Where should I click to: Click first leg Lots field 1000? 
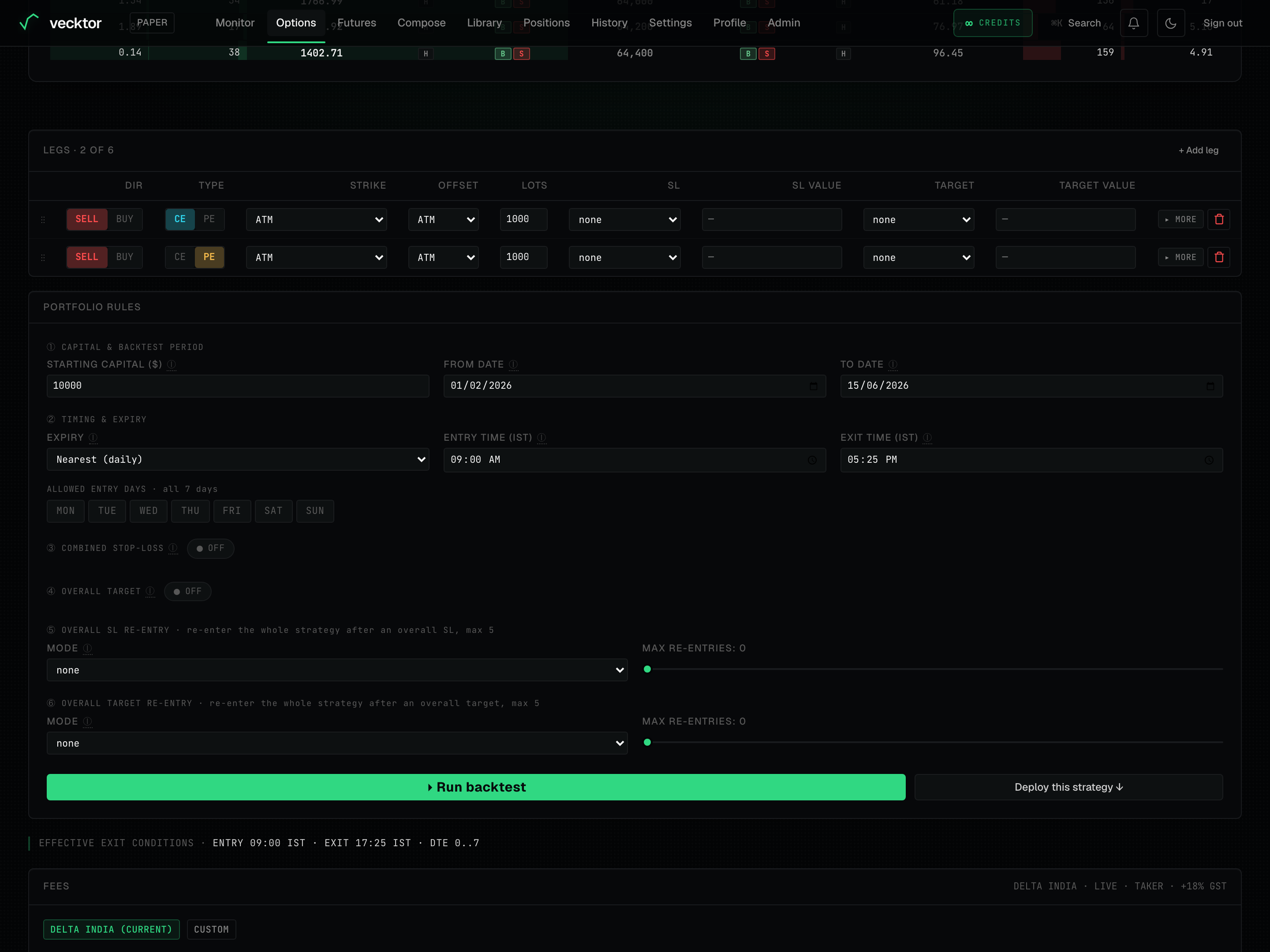pos(523,219)
